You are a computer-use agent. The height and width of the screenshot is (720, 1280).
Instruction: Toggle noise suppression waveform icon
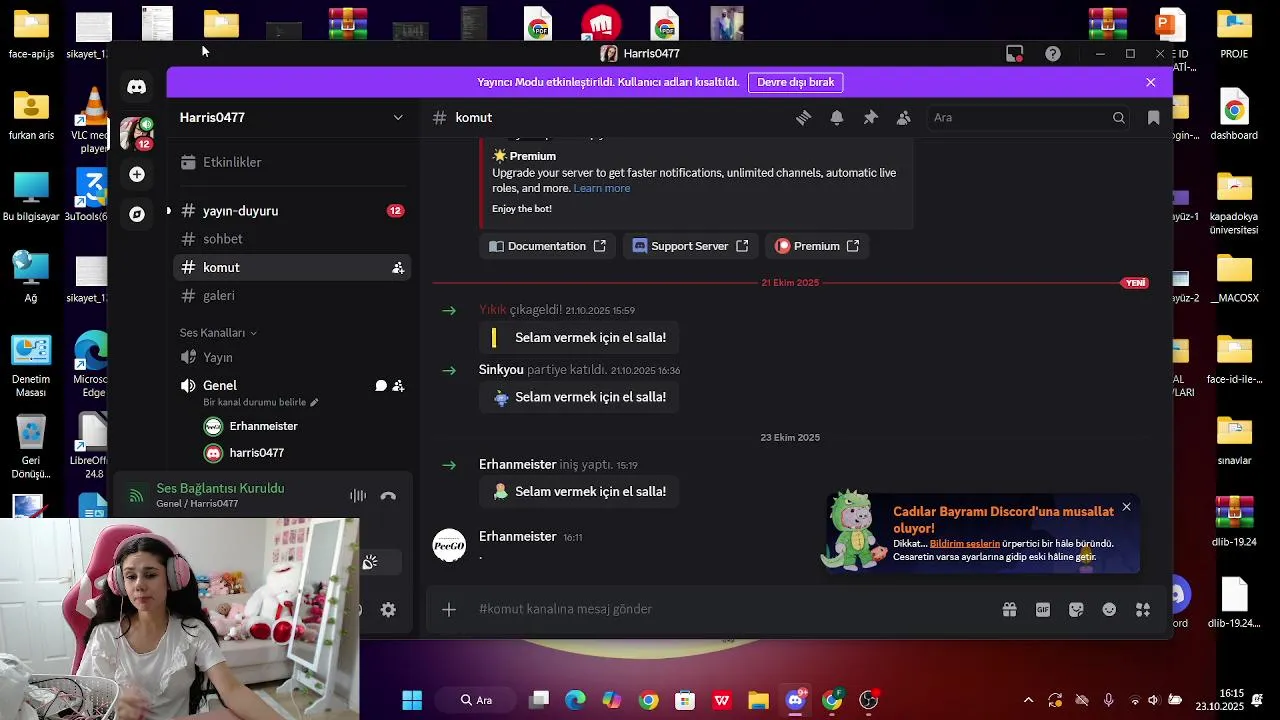click(x=358, y=496)
